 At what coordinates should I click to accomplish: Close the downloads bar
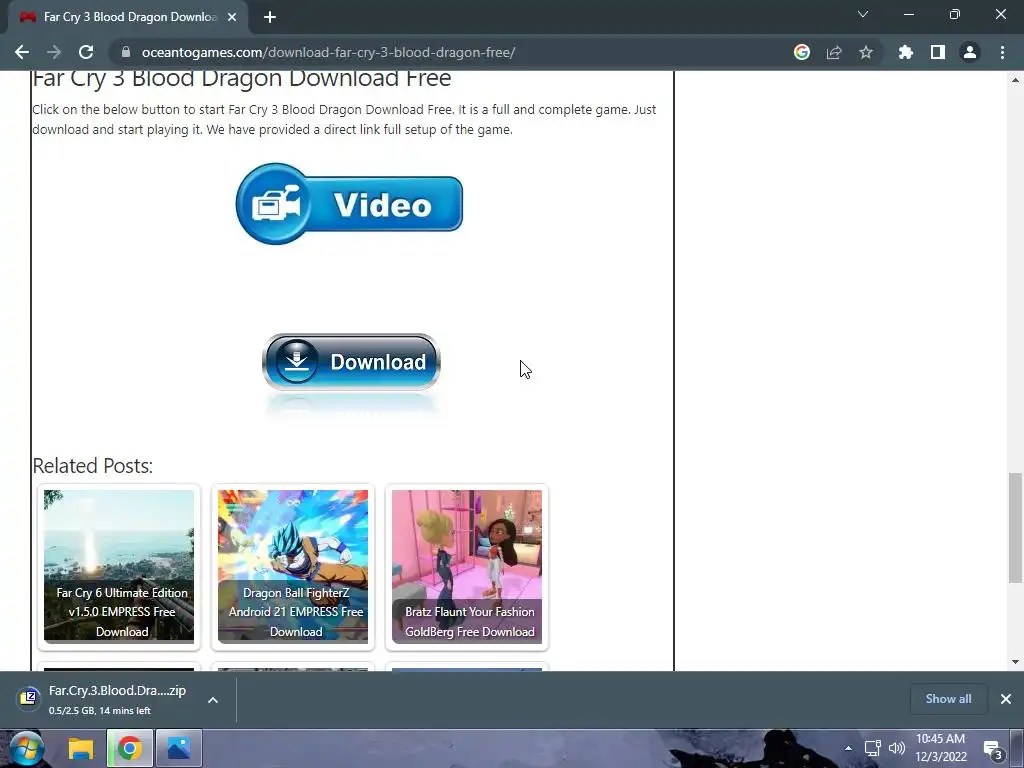click(x=1006, y=699)
